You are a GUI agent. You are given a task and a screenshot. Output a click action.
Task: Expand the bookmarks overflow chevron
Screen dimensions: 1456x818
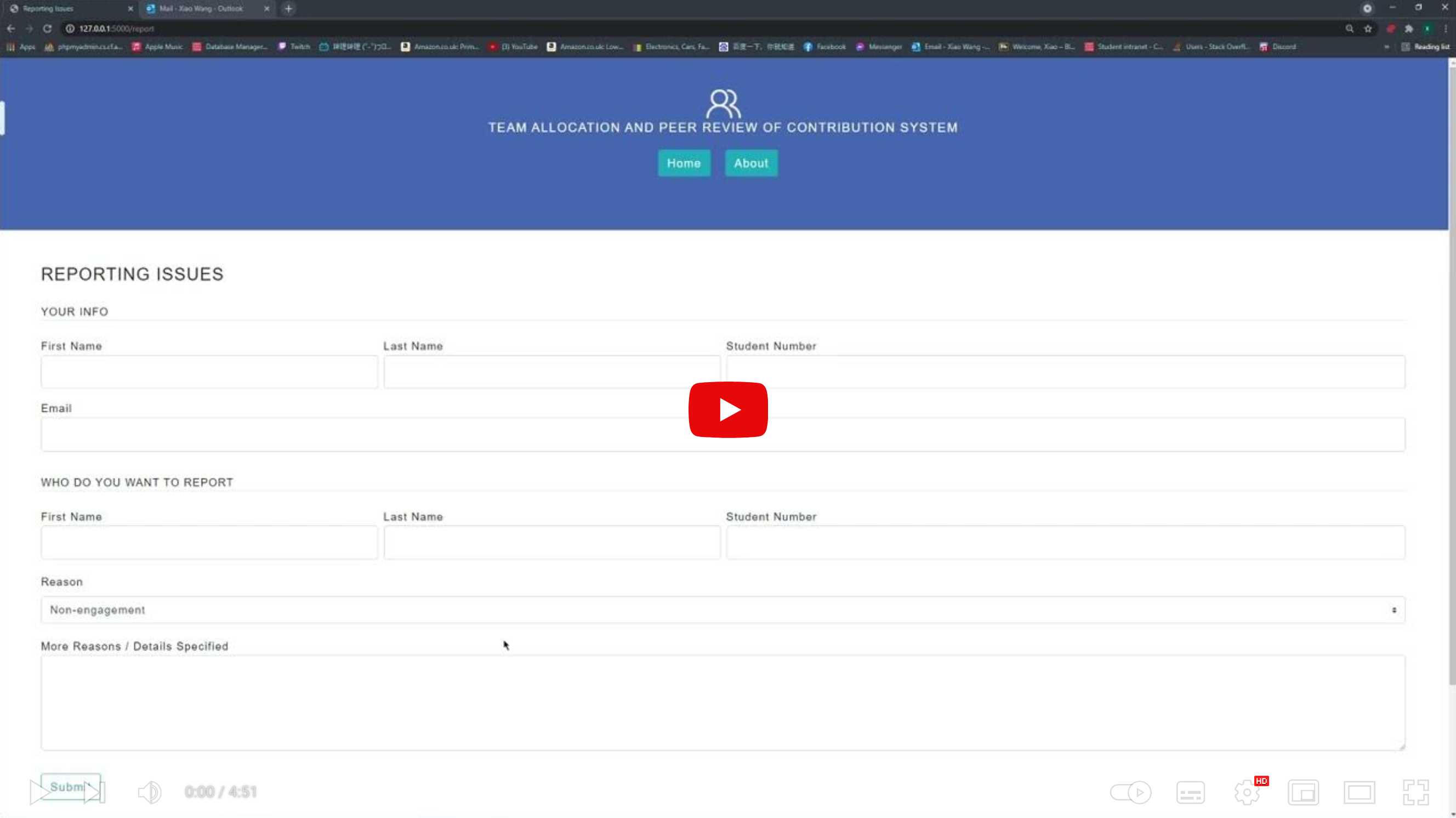[1386, 47]
